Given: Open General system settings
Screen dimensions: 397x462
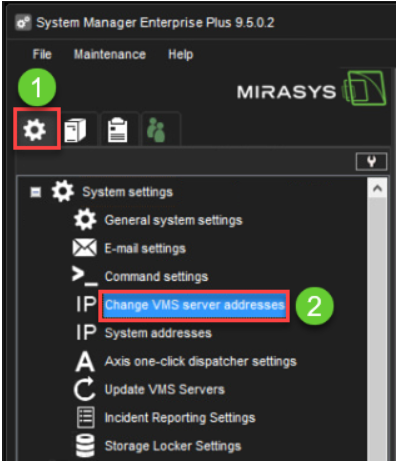Looking at the screenshot, I should (173, 220).
